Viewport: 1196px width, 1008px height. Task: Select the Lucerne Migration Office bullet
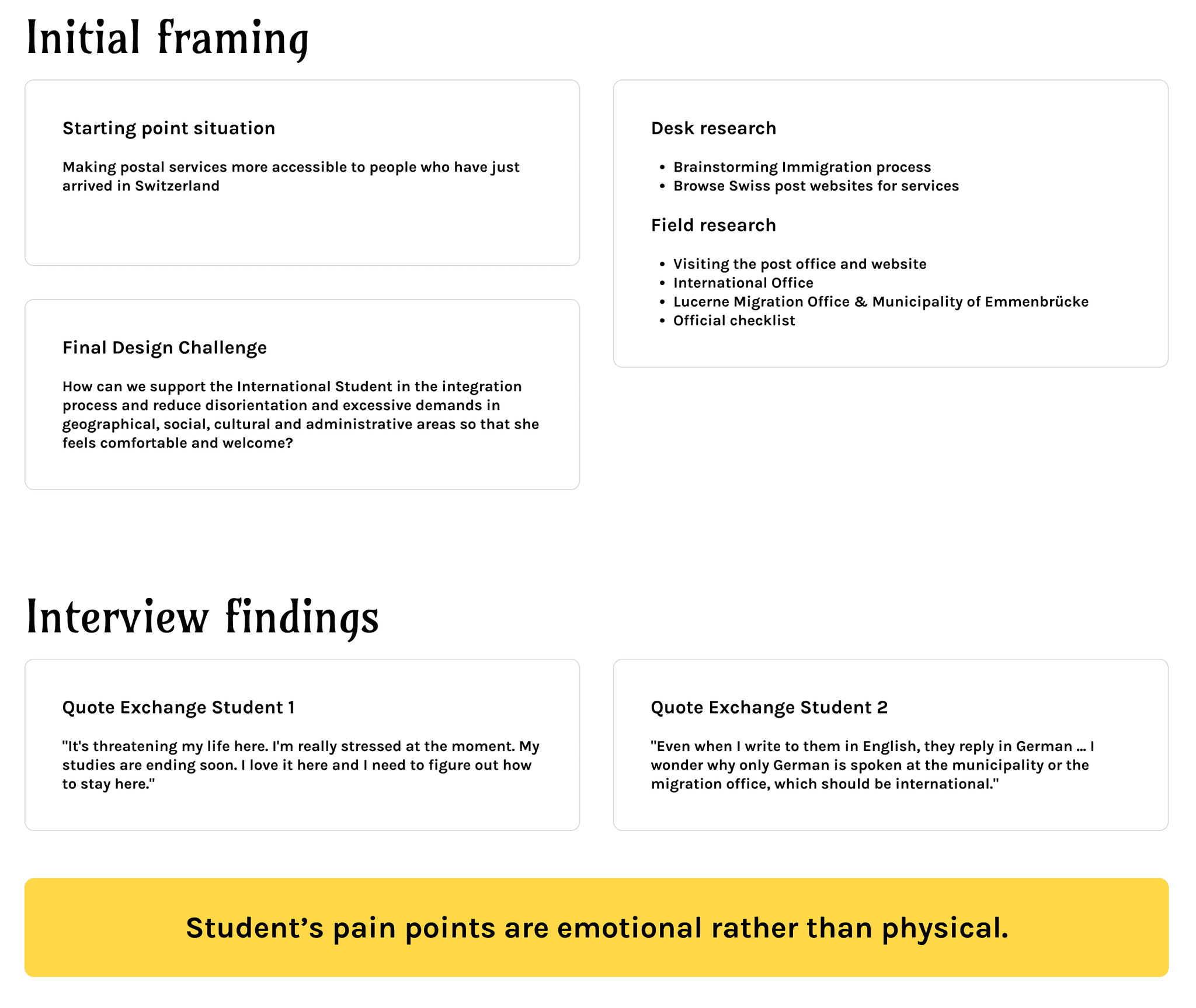click(881, 301)
